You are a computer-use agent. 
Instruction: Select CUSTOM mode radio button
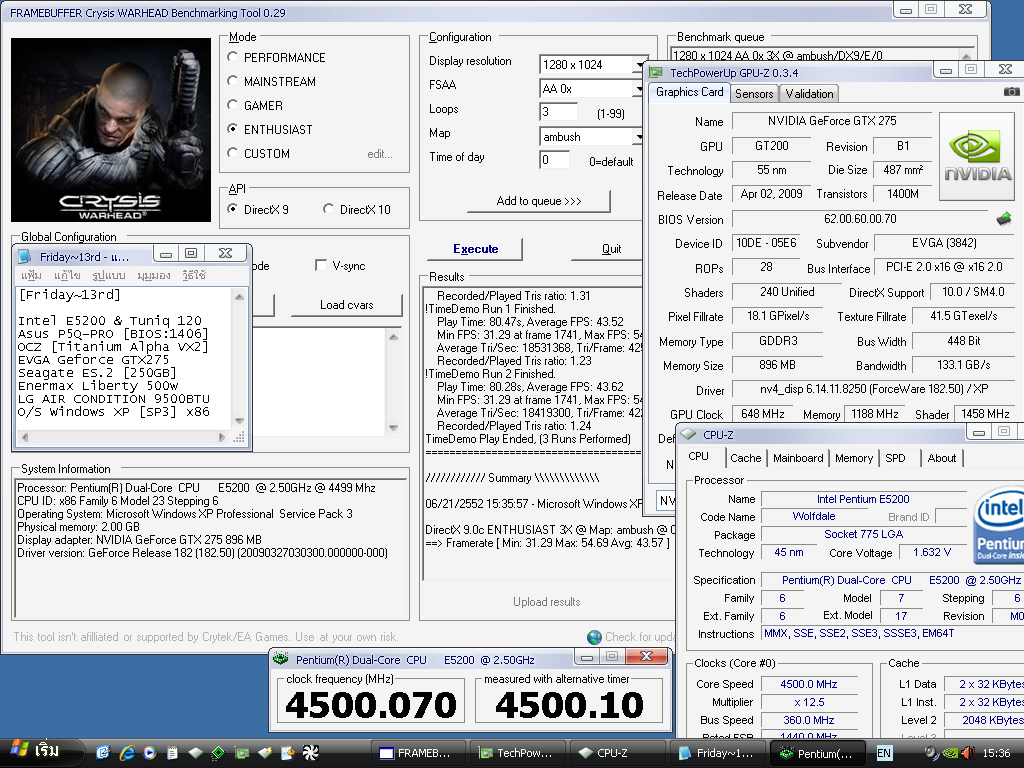click(x=232, y=153)
